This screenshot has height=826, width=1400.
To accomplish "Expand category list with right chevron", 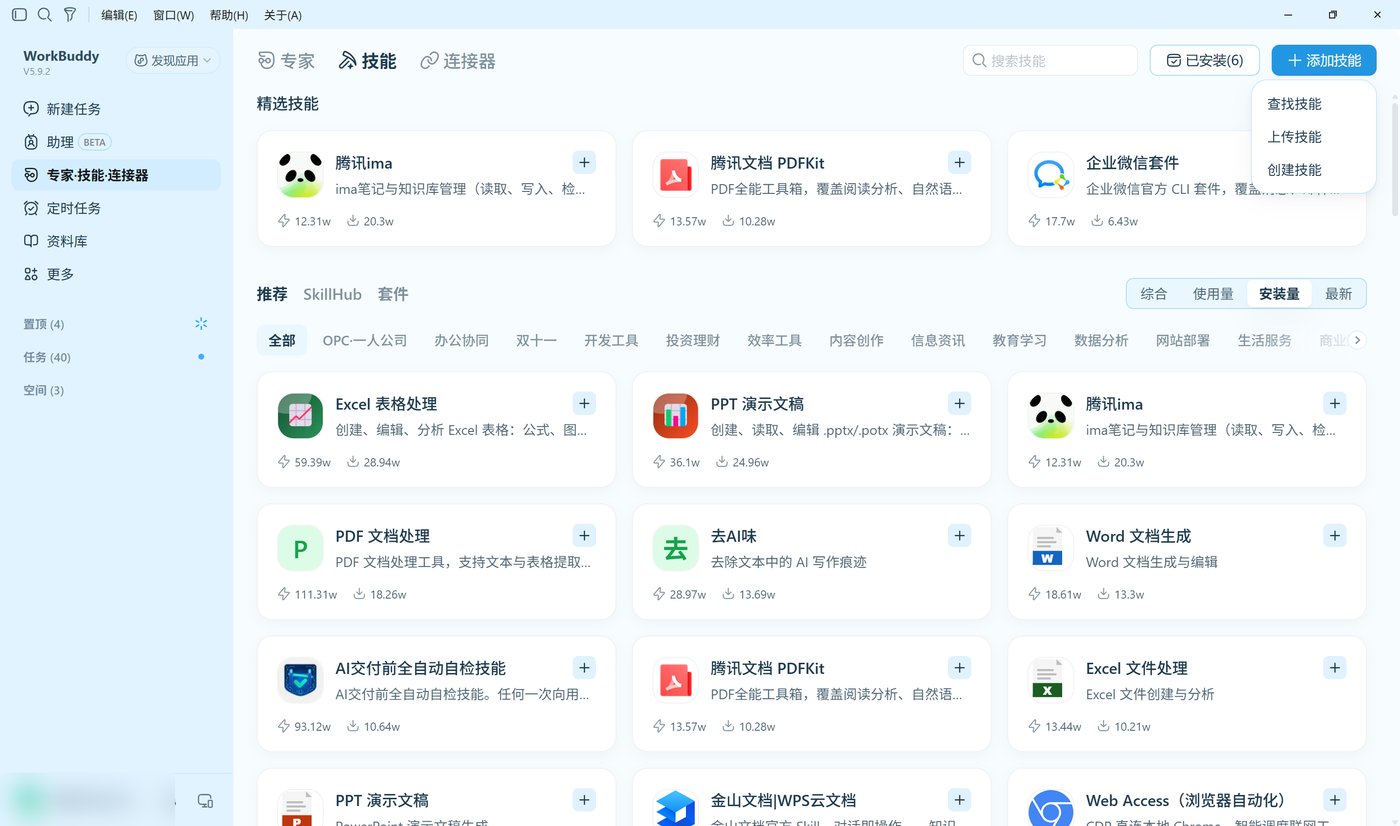I will pos(1357,340).
